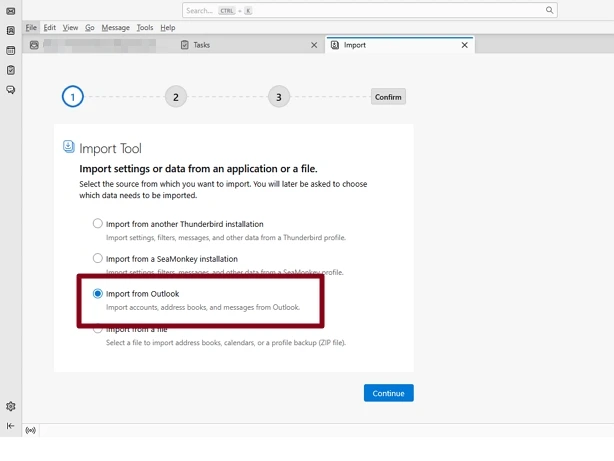Choose the Import from Outlook option
This screenshot has width=614, height=461.
pyautogui.click(x=98, y=294)
